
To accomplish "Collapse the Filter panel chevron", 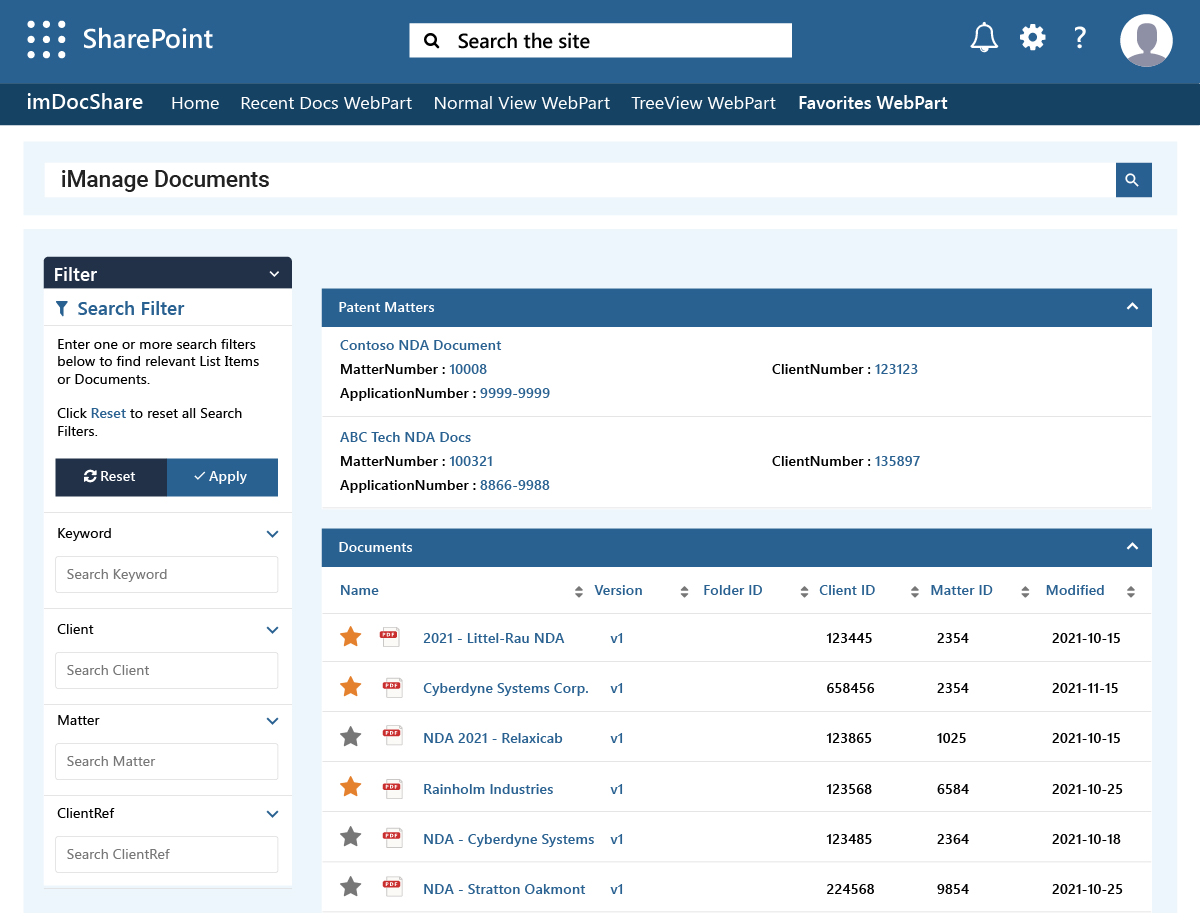I will [x=275, y=274].
